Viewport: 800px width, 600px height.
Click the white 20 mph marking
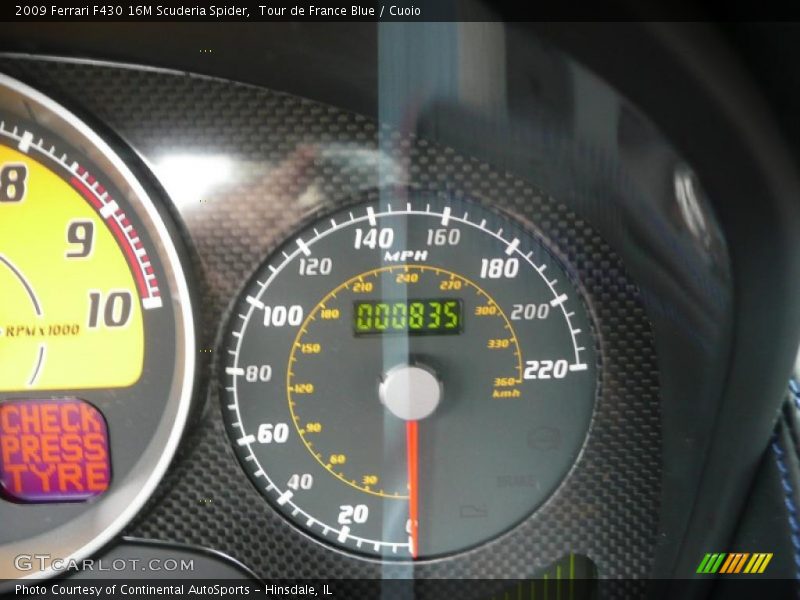(353, 514)
